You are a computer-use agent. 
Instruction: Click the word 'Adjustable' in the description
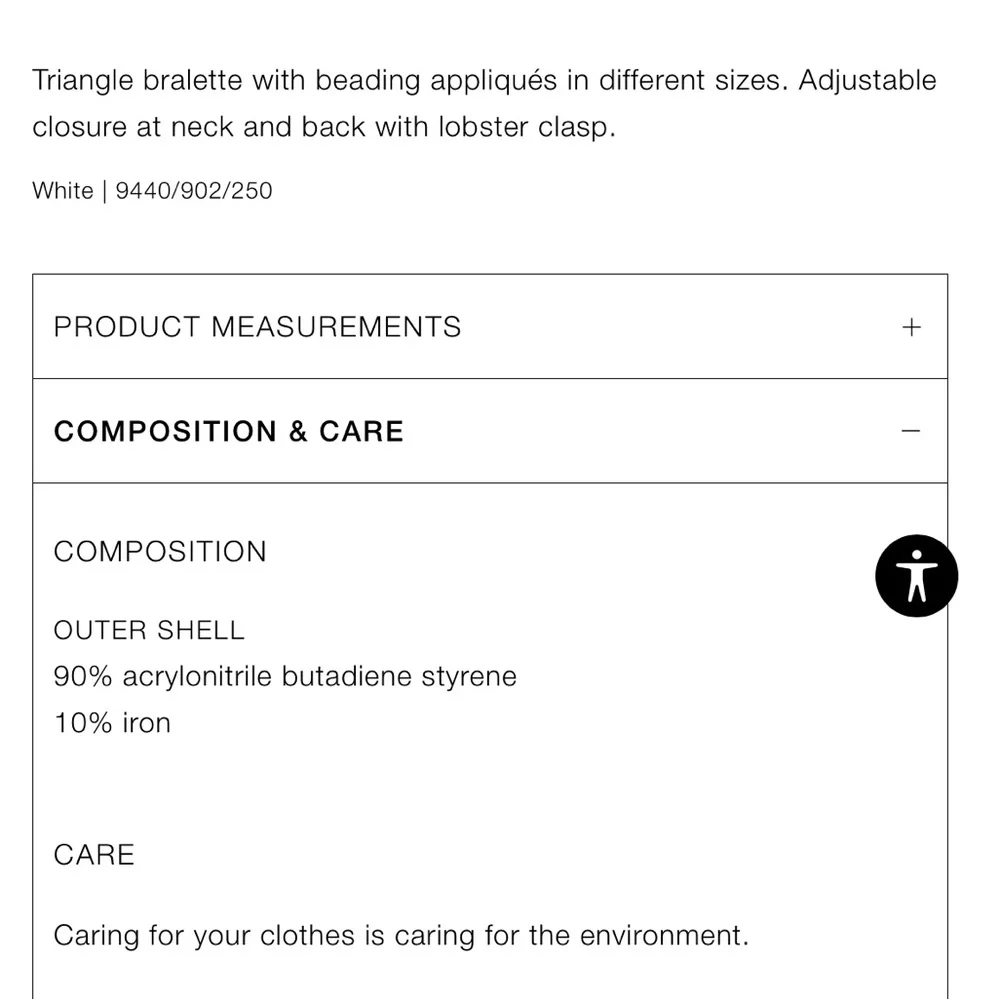(x=867, y=81)
